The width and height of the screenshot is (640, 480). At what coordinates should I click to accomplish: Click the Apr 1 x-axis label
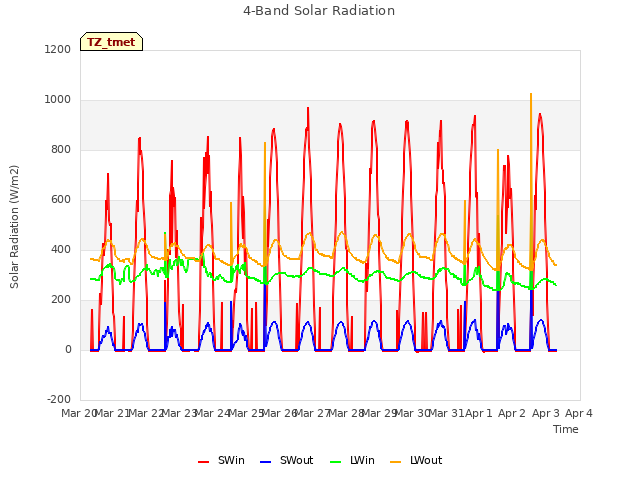click(479, 413)
